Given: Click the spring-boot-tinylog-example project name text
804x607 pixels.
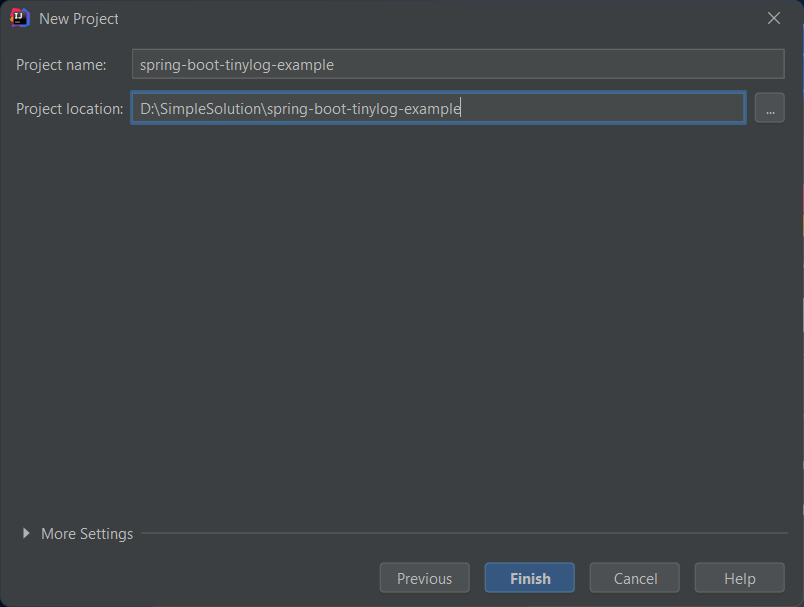Looking at the screenshot, I should pyautogui.click(x=237, y=64).
